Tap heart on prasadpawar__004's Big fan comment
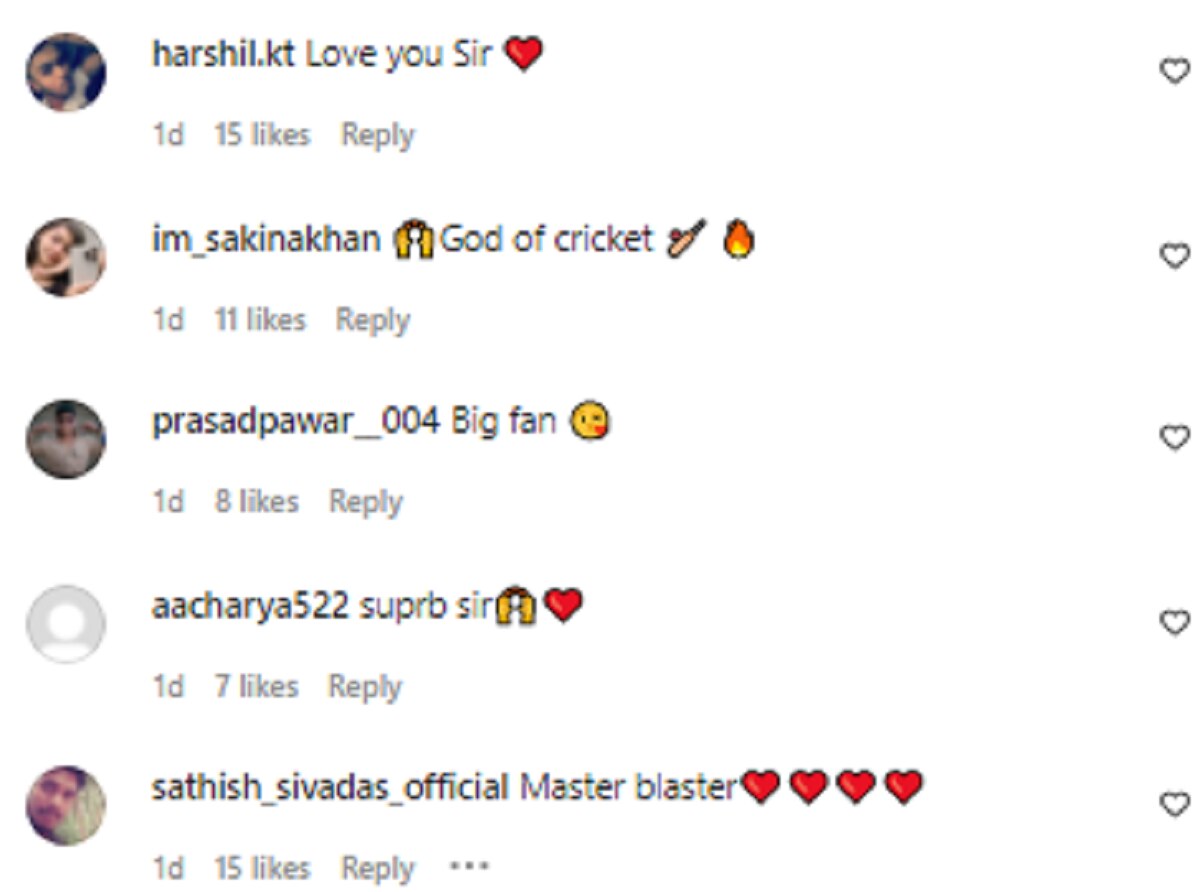 [x=1172, y=438]
